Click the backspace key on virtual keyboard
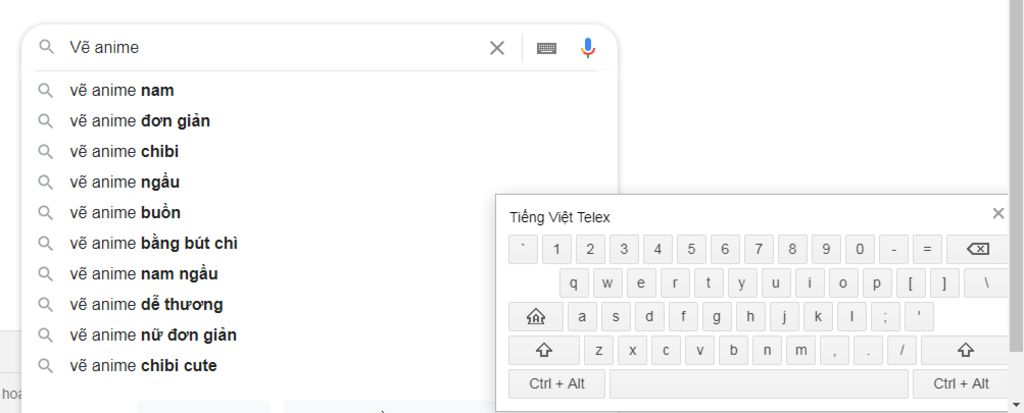The image size is (1024, 413). 978,249
